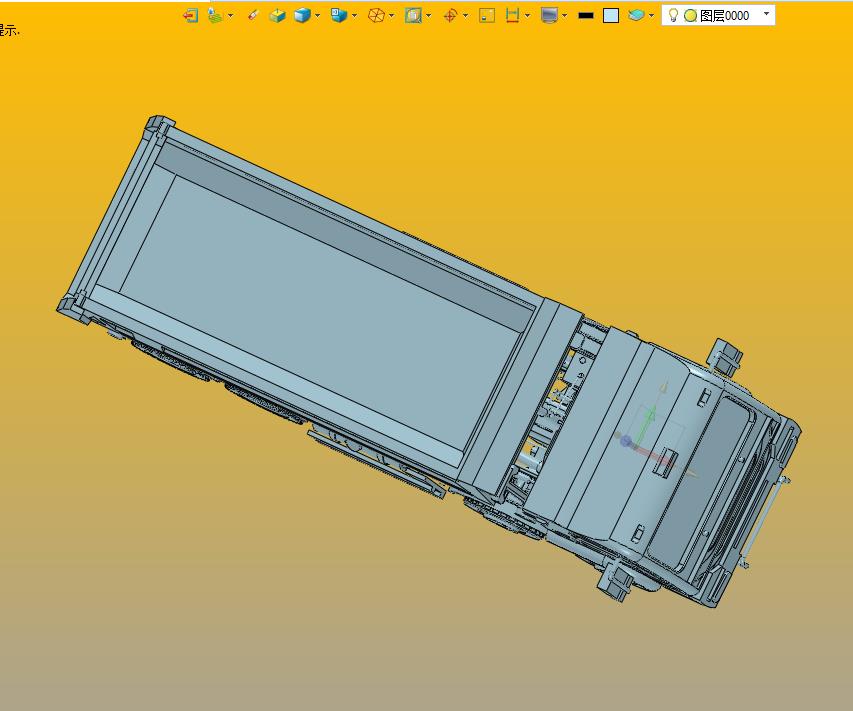This screenshot has height=711, width=853.
Task: Click the black line color swatch
Action: pos(586,16)
